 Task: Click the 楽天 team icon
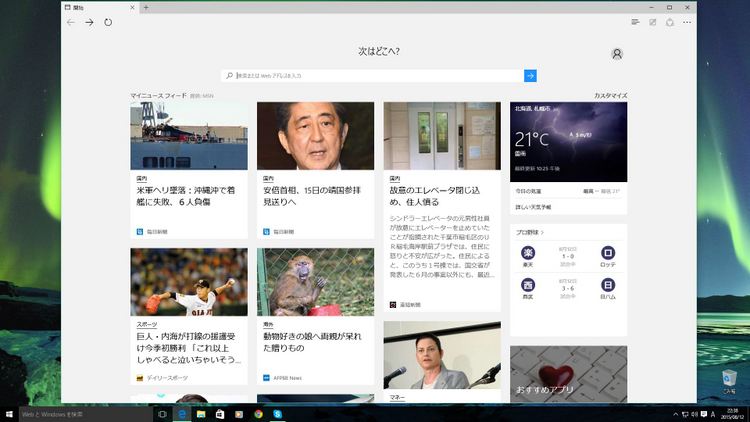pos(528,253)
